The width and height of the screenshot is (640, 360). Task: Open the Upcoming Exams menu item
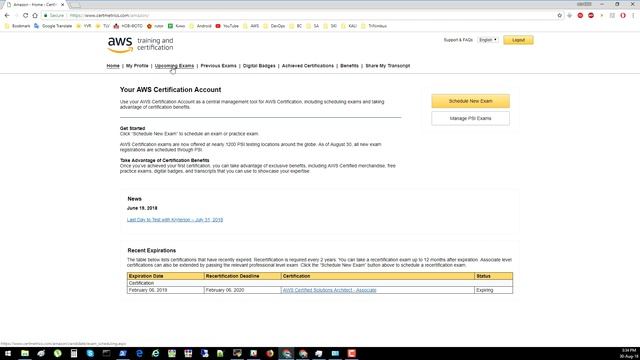click(174, 66)
